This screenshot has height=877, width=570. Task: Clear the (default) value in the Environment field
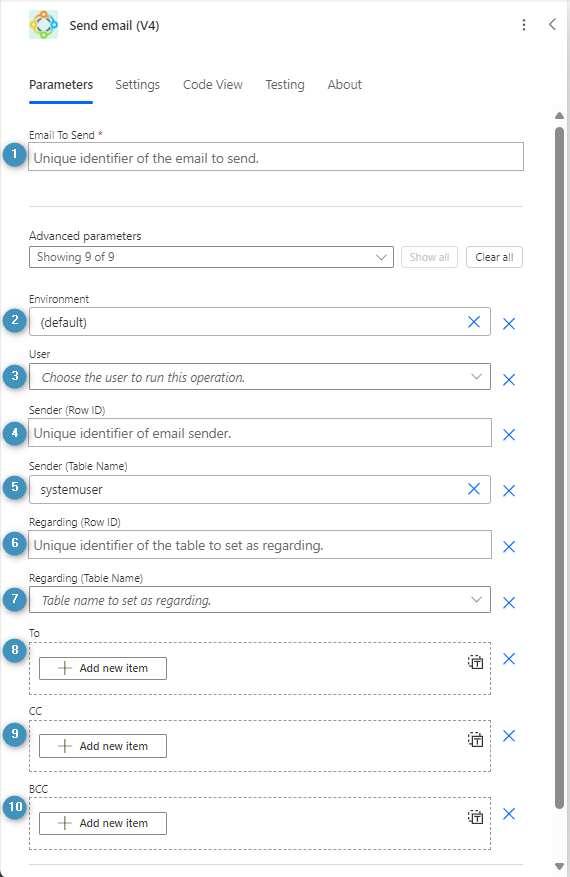click(474, 322)
